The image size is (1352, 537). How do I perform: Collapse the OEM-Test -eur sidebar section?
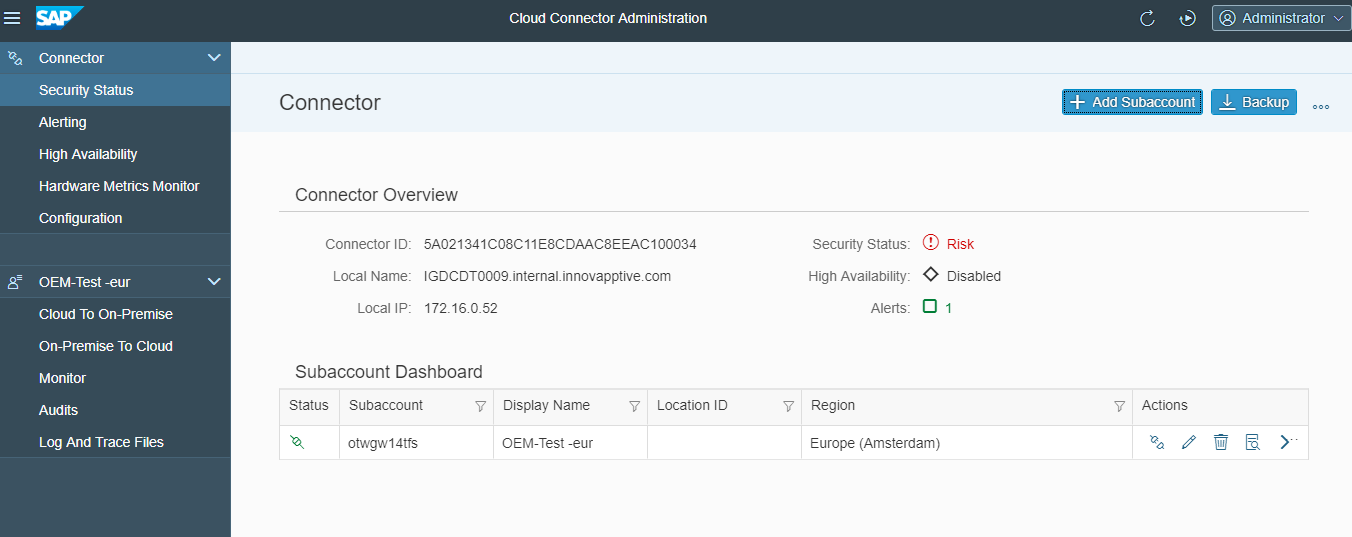click(213, 282)
